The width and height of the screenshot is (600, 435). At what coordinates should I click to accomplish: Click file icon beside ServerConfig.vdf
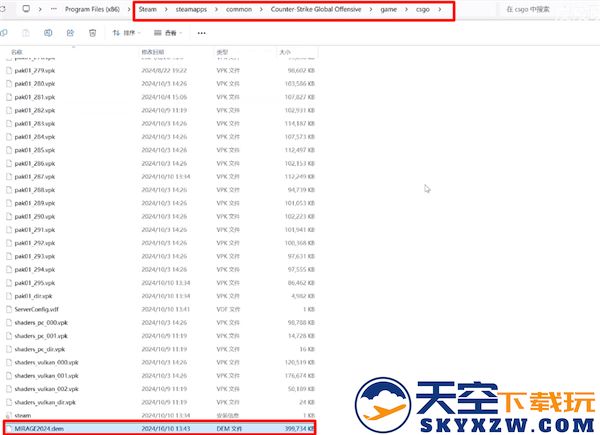coord(9,309)
